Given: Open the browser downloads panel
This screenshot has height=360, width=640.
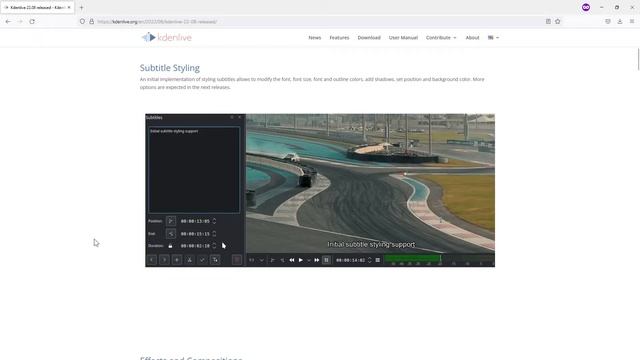Looking at the screenshot, I should [620, 22].
